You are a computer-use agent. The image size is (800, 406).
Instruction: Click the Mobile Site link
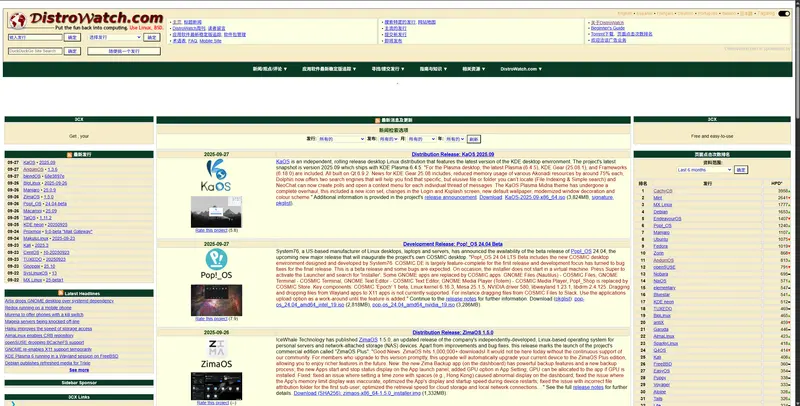pos(210,41)
